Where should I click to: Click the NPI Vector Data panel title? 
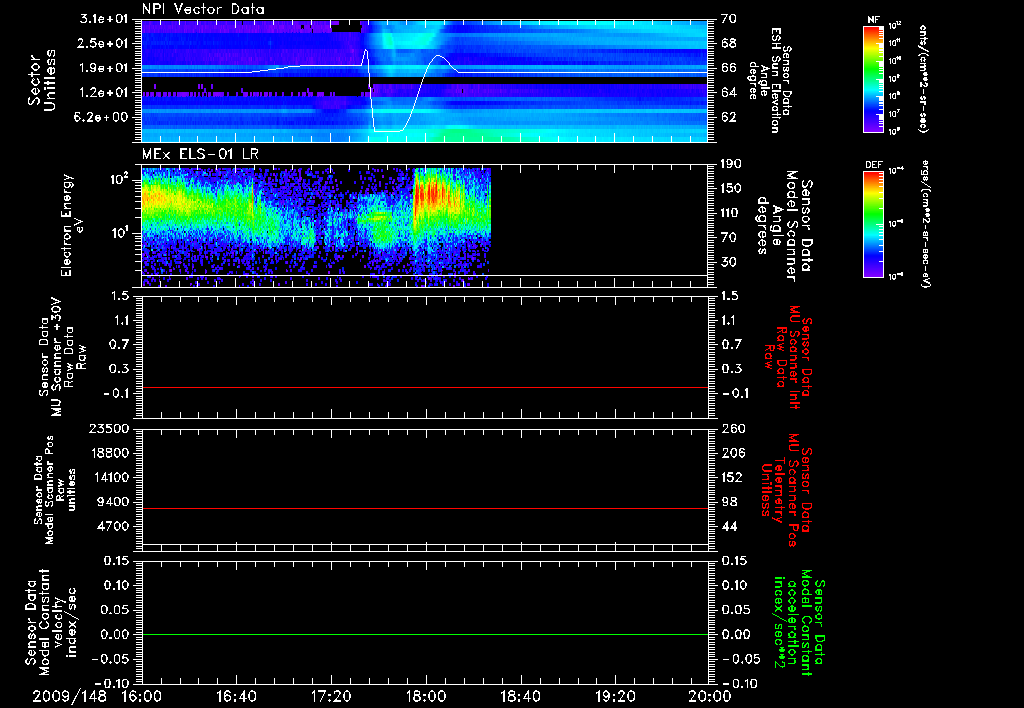203,9
